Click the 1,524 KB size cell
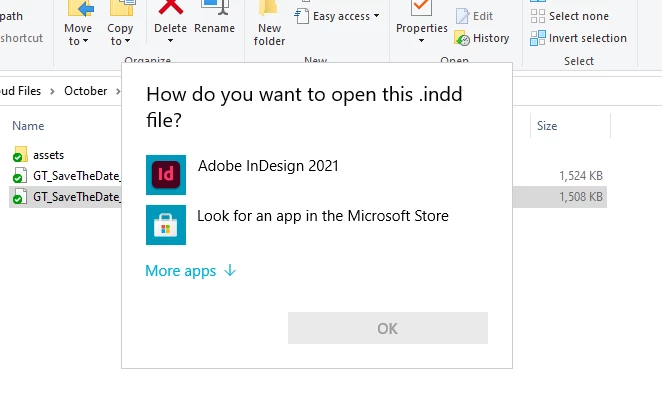The width and height of the screenshot is (662, 420). coord(581,176)
